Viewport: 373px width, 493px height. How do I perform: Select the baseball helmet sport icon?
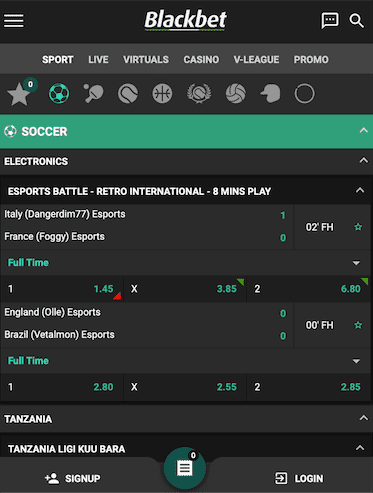[x=270, y=93]
